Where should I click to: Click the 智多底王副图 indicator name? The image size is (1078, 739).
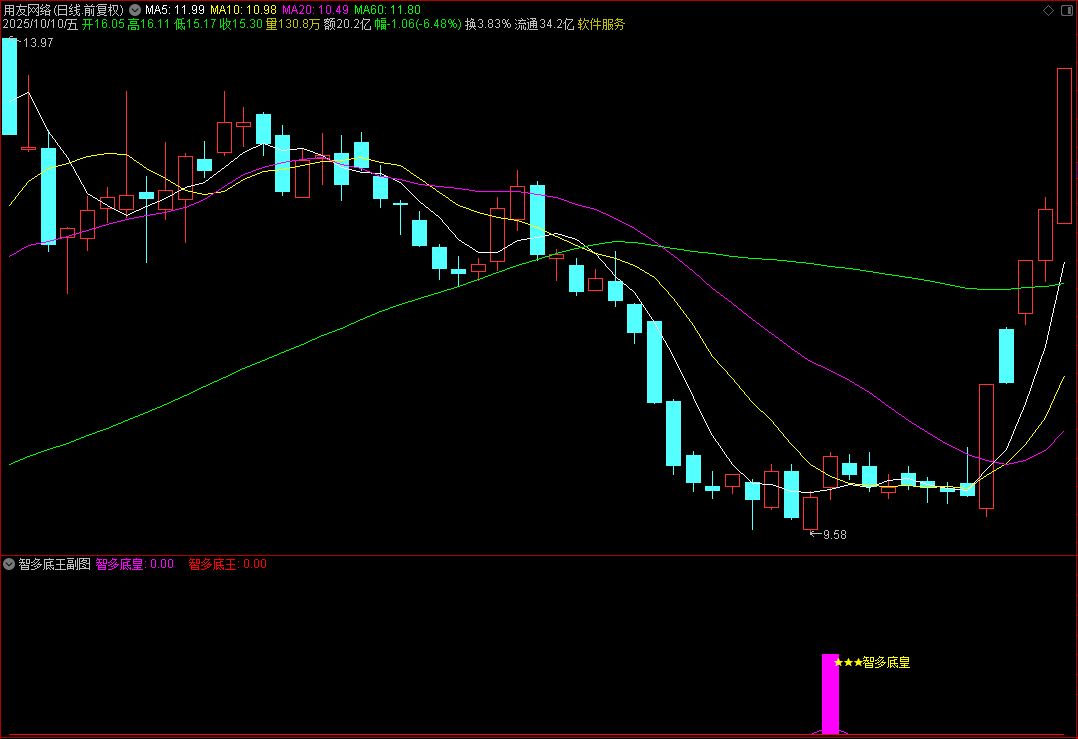click(54, 564)
